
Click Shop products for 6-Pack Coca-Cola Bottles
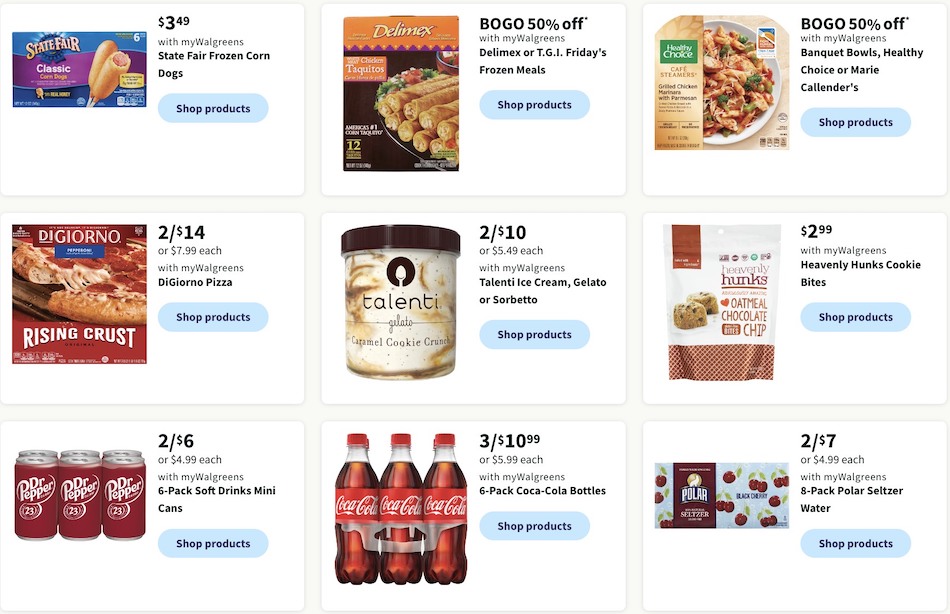tap(535, 525)
